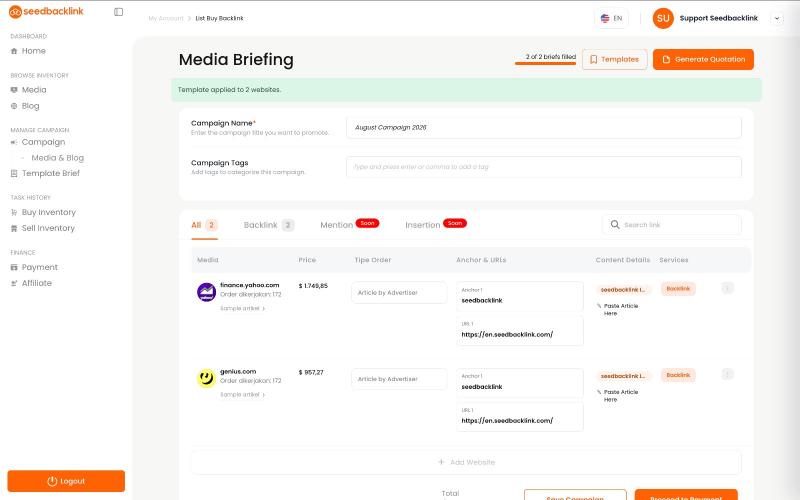This screenshot has height=500, width=800.
Task: Open Blog under Browse Inventory
Action: coord(30,106)
